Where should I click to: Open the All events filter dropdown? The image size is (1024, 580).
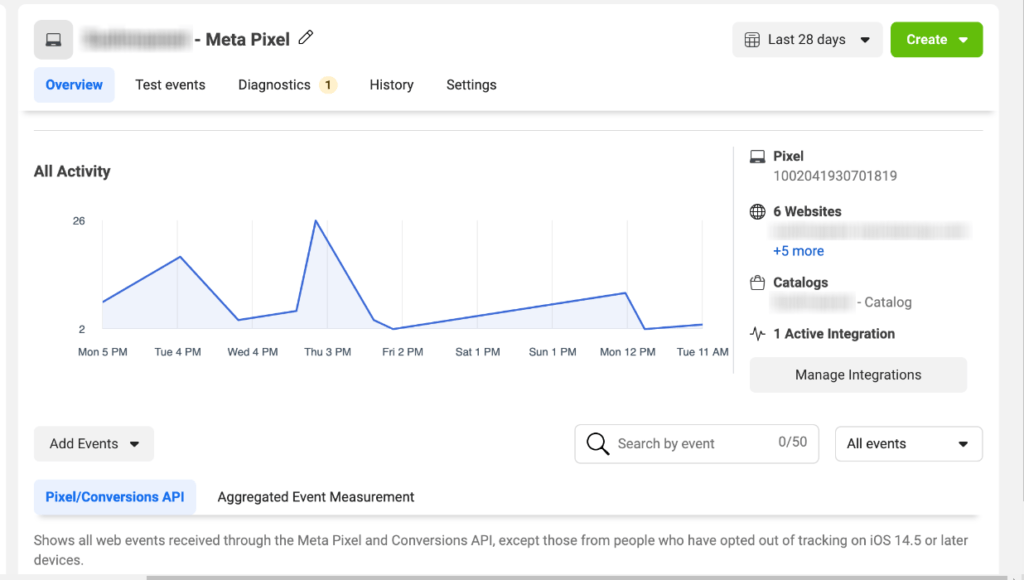908,444
